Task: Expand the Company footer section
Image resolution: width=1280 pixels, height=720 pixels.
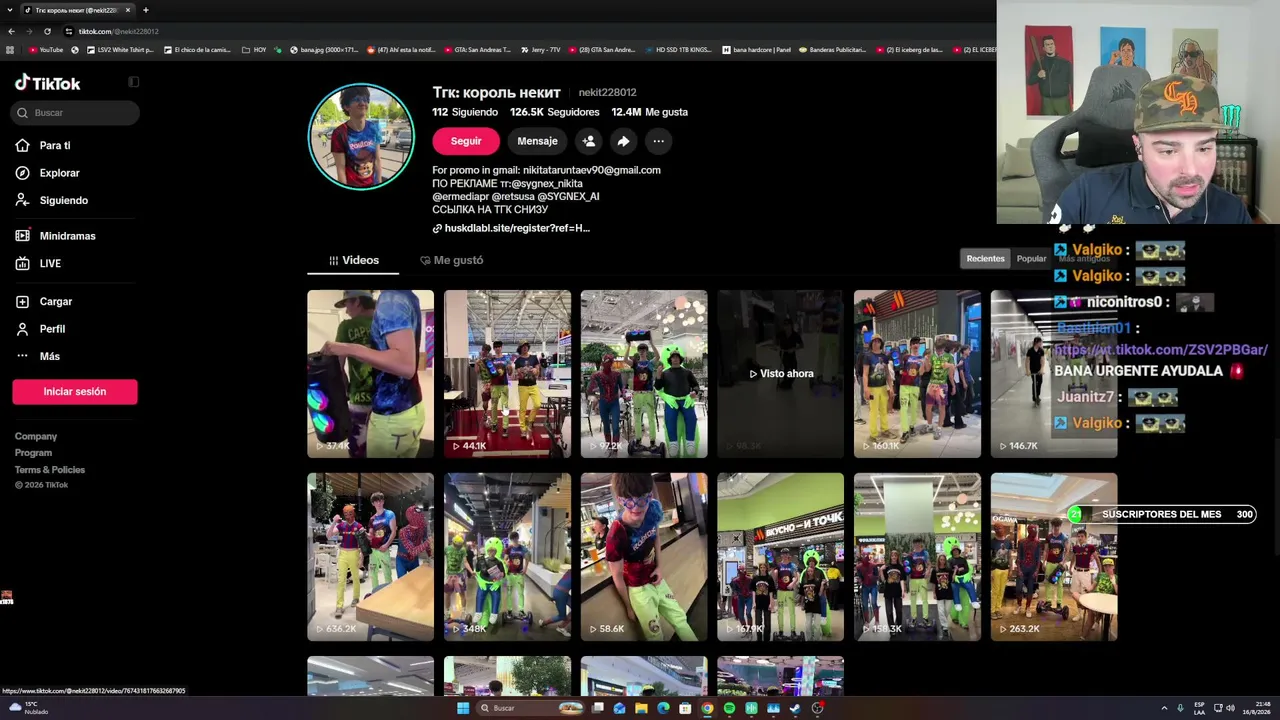Action: pos(36,436)
